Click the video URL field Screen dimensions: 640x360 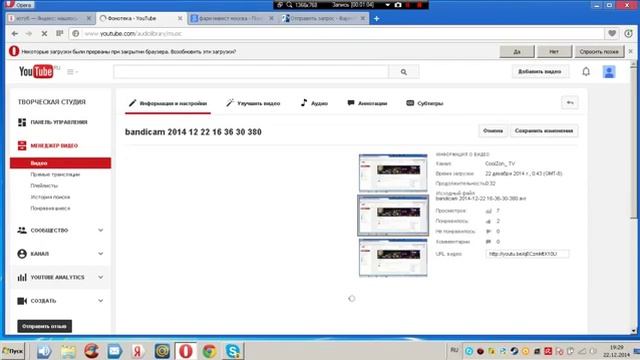[527, 254]
